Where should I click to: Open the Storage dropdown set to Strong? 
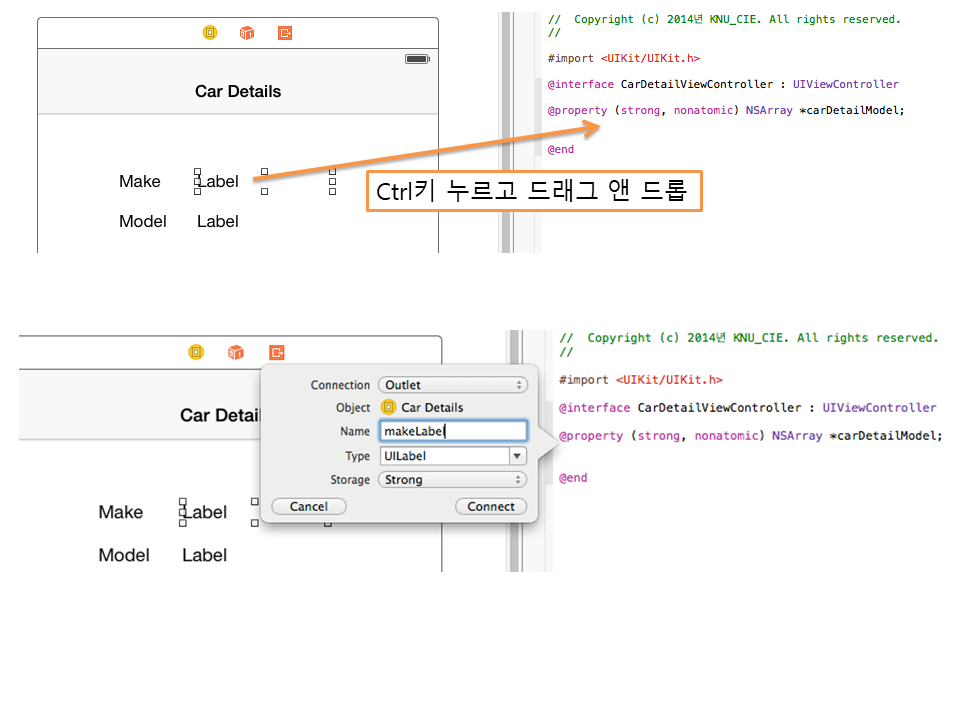point(452,480)
